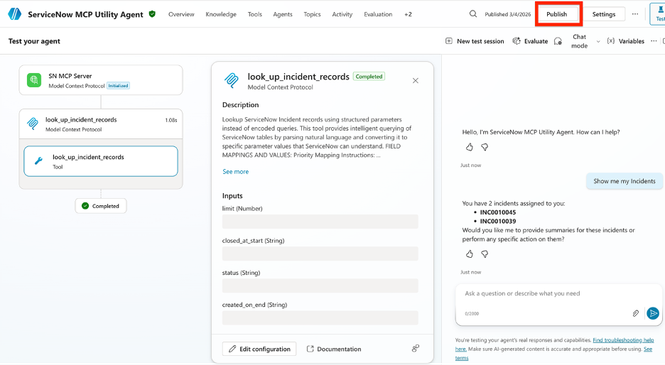The image size is (665, 365).
Task: Click the wrench tool icon
Action: [x=39, y=161]
